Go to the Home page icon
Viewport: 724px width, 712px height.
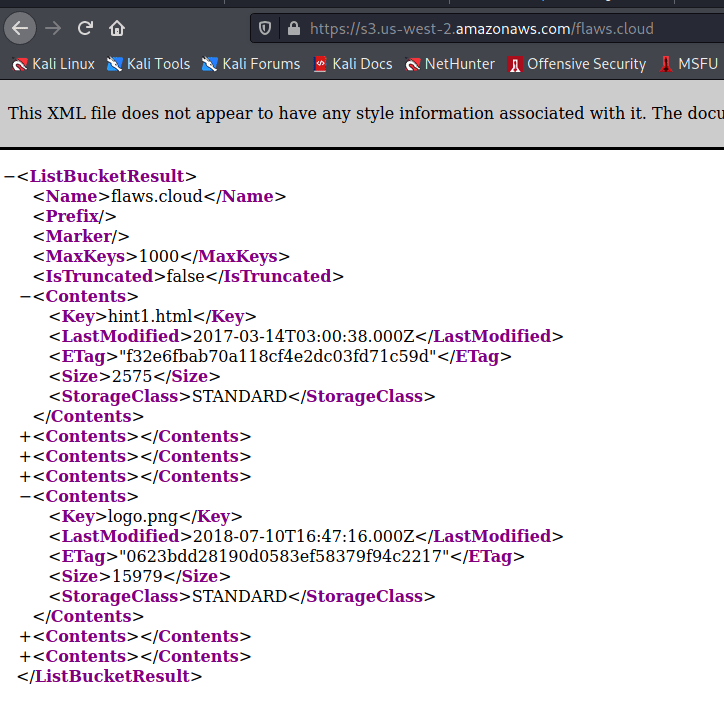coord(117,28)
